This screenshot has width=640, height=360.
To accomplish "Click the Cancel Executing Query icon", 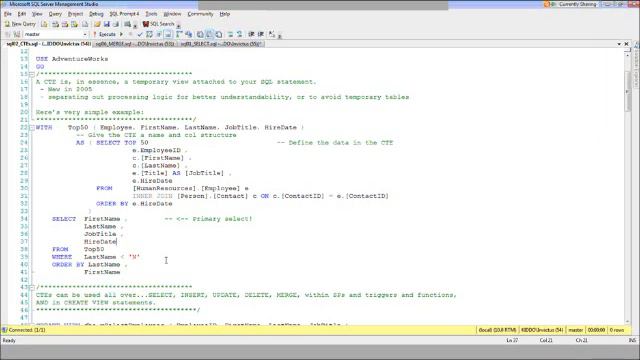I will coord(130,34).
